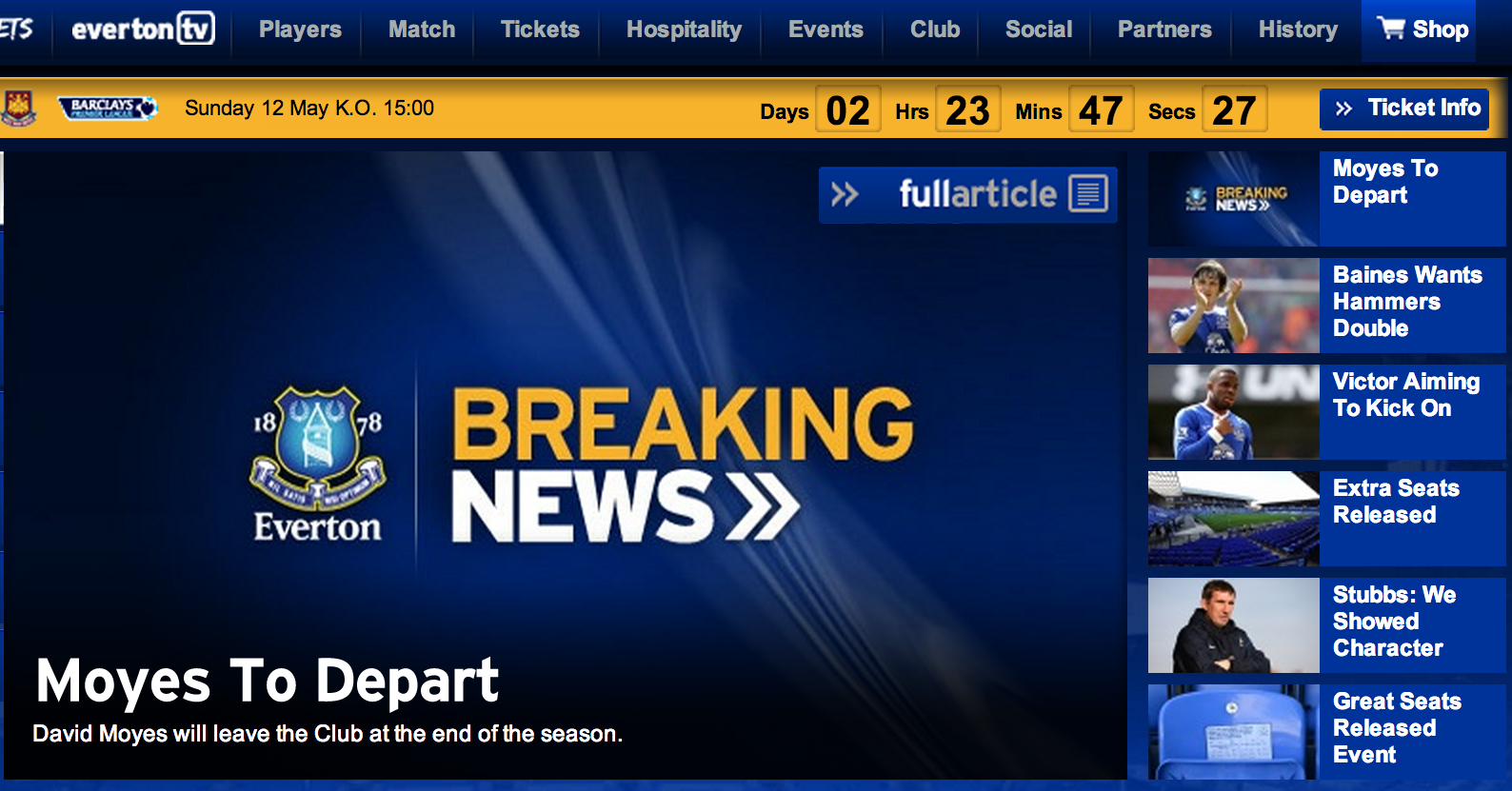Open the Players menu
This screenshot has width=1512, height=791.
pos(300,30)
